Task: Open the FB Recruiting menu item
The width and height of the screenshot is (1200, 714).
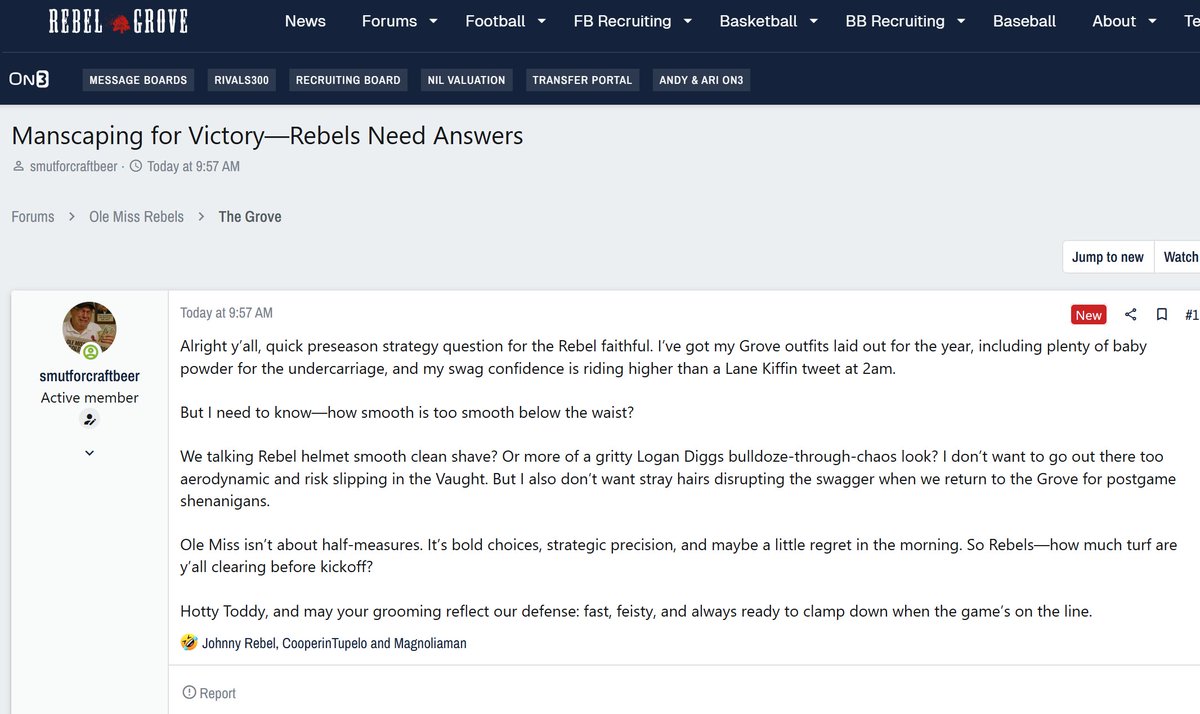Action: click(622, 21)
